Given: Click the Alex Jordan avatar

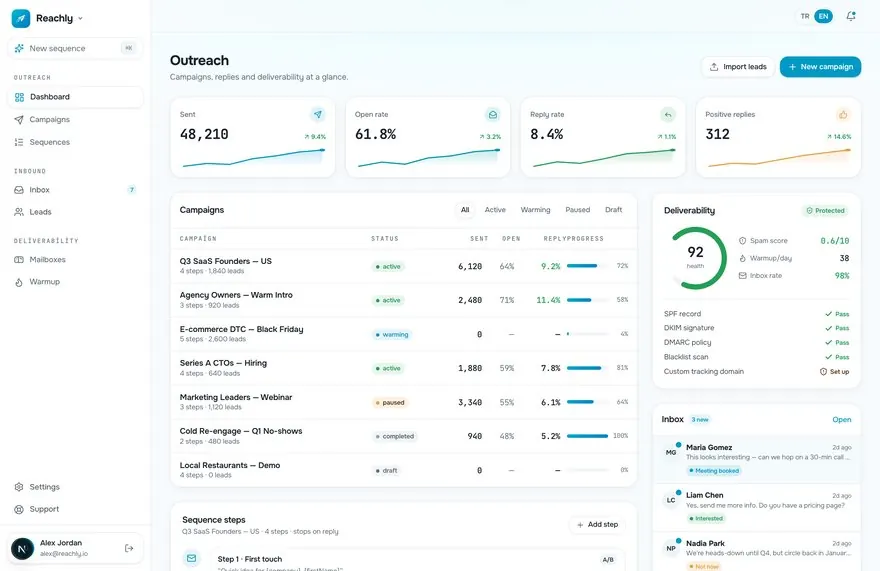Looking at the screenshot, I should (x=22, y=548).
